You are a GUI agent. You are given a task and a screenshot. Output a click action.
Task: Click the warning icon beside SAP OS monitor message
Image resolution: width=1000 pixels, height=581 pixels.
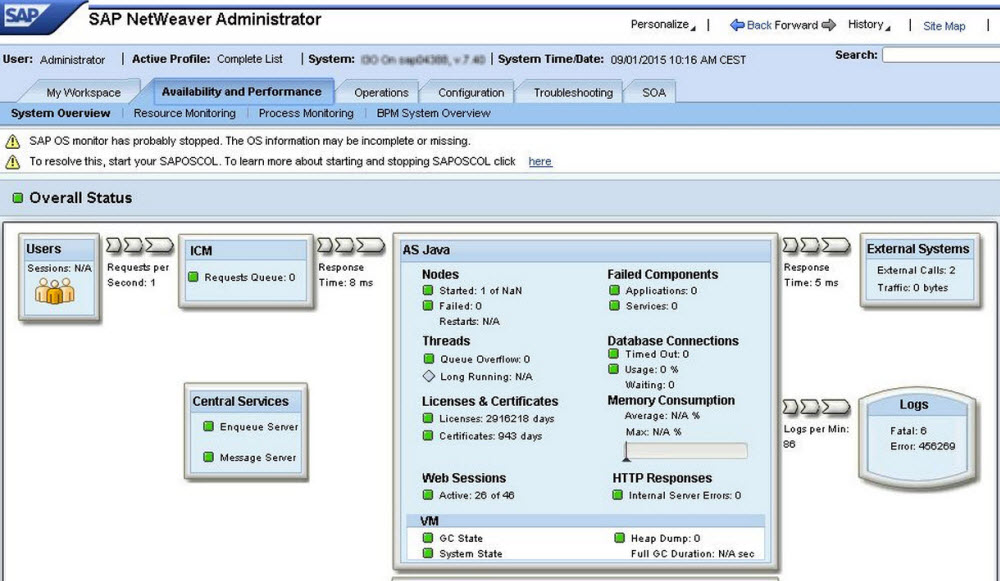[12, 141]
